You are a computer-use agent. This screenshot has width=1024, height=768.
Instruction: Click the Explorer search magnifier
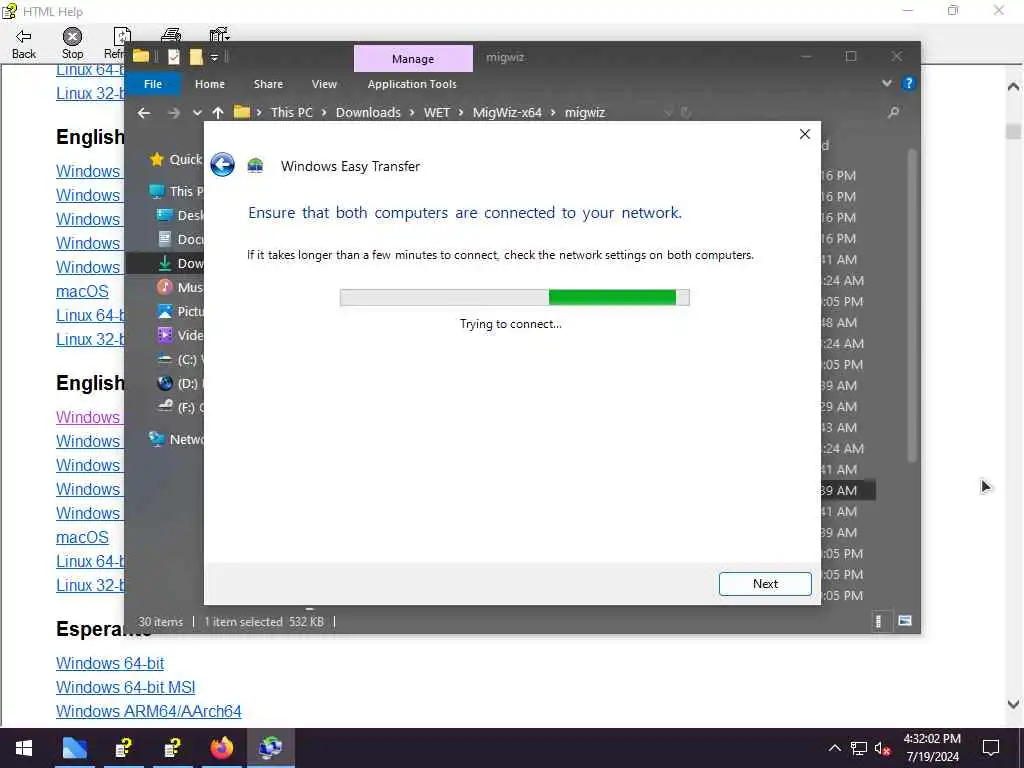[893, 112]
